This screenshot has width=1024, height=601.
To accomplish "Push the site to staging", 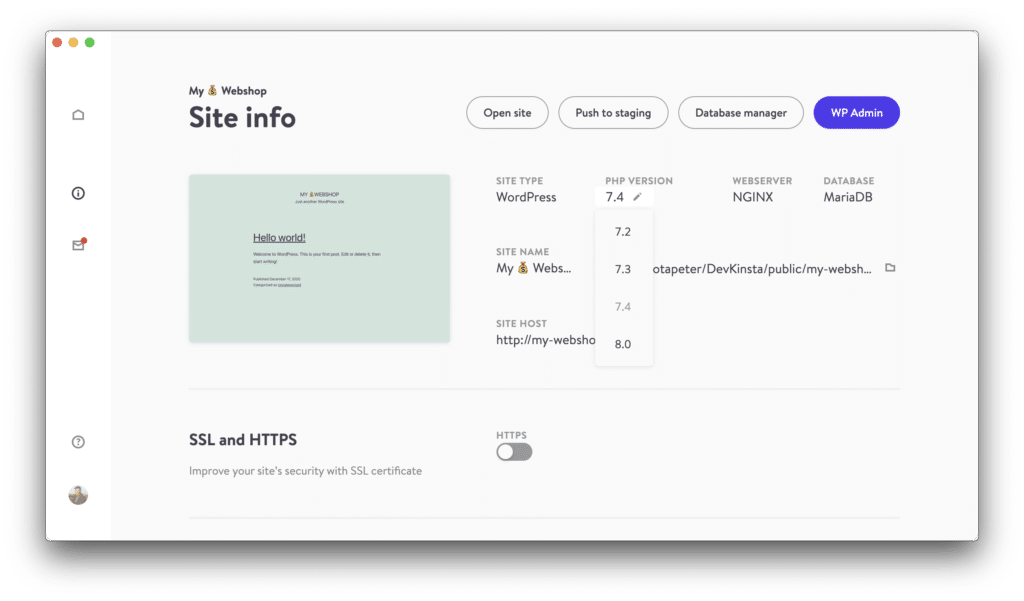I will click(613, 112).
